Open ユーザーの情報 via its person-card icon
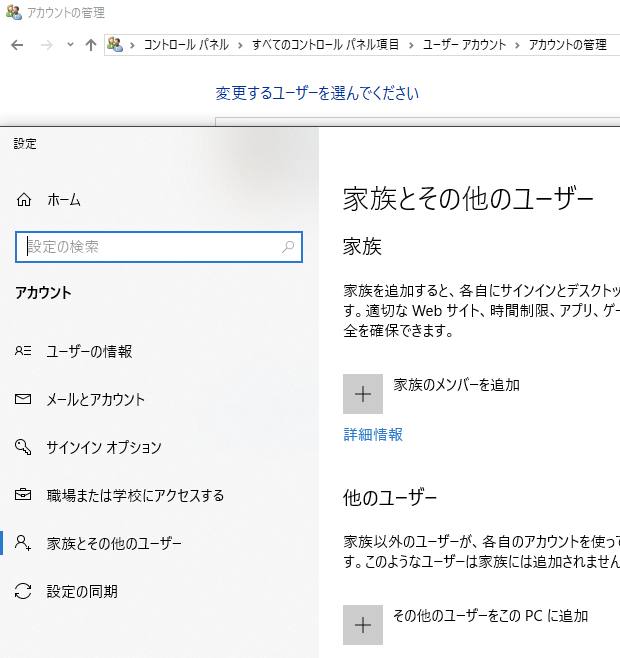Screen dimensions: 620x658 24,352
